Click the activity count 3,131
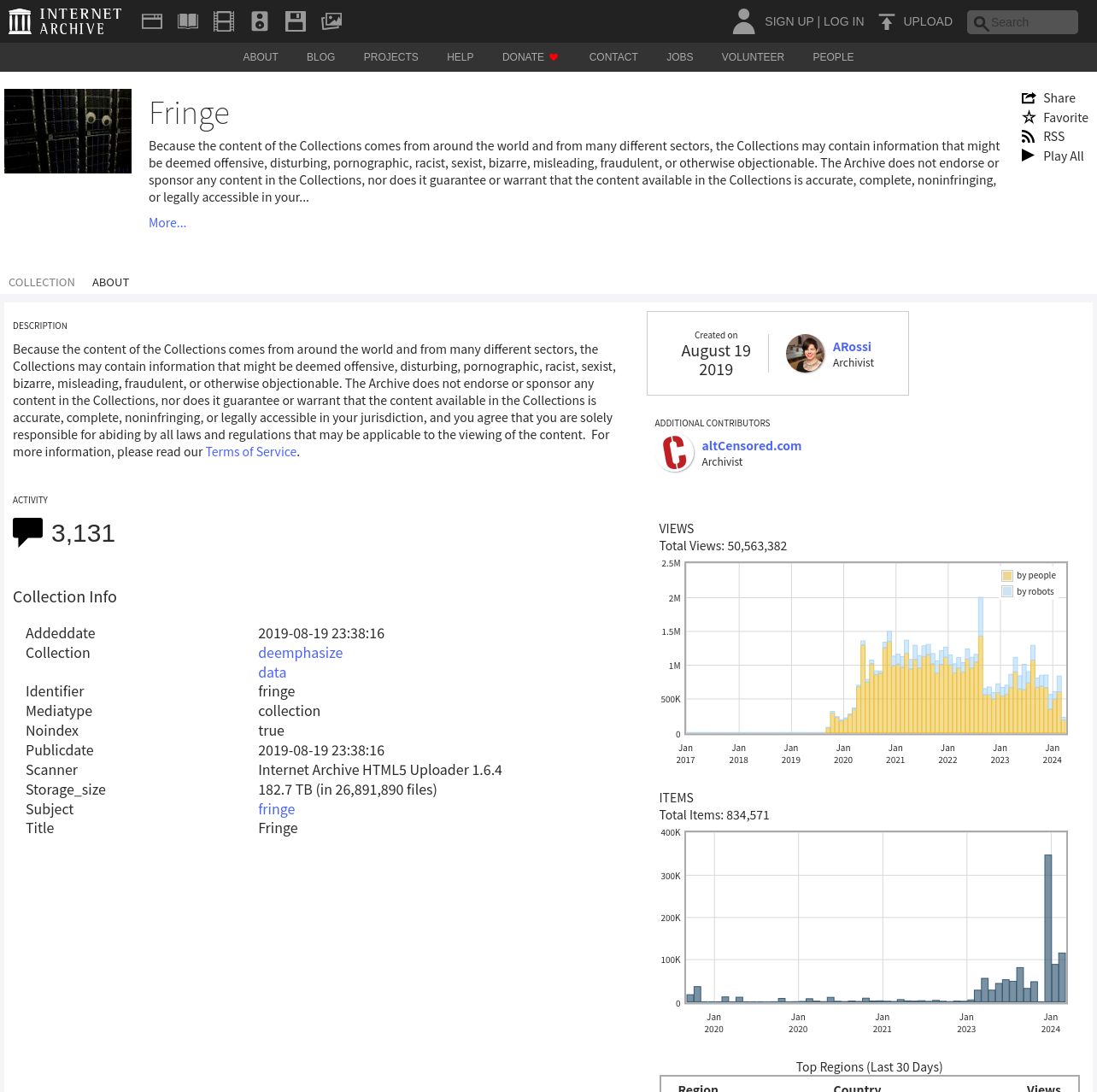Image resolution: width=1097 pixels, height=1092 pixels. 83,533
